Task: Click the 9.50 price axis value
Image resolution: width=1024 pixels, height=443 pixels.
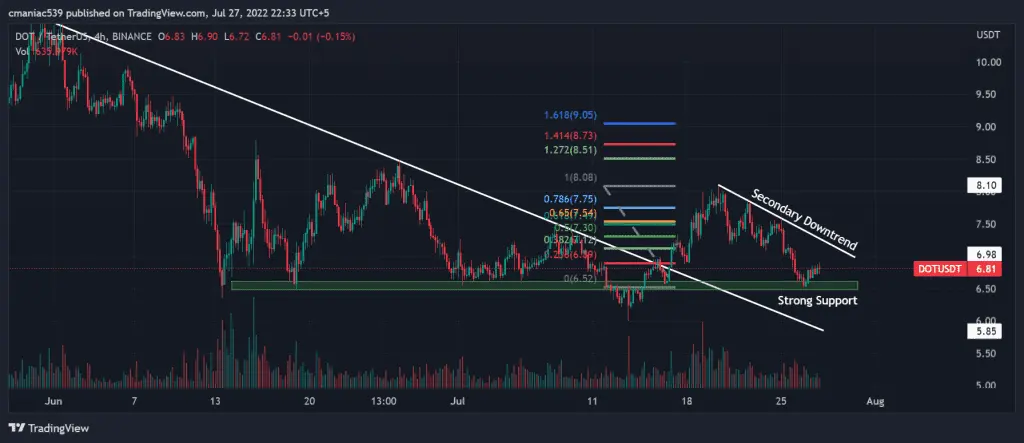Action: 986,94
